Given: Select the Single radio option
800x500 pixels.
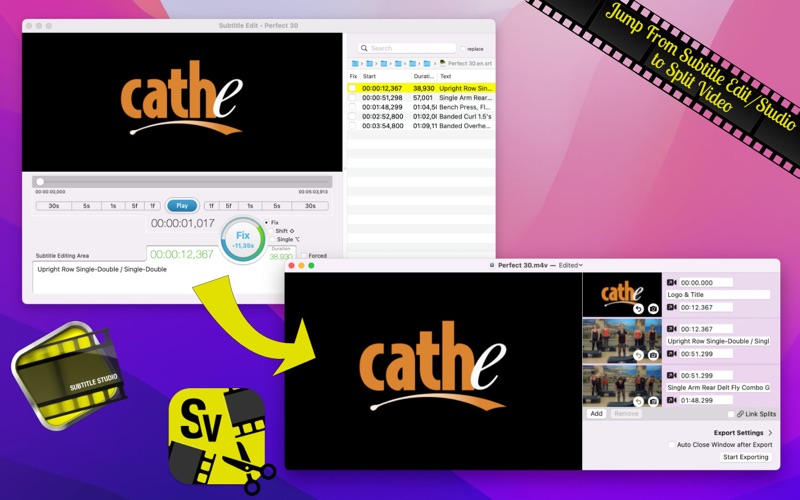Looking at the screenshot, I should pyautogui.click(x=272, y=239).
